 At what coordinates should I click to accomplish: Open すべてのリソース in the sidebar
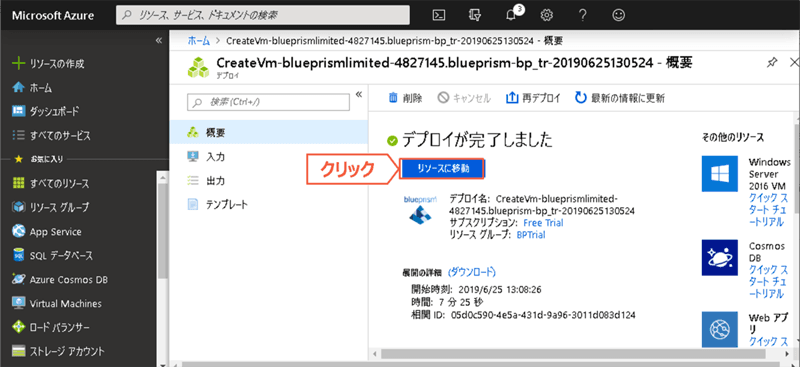point(51,183)
